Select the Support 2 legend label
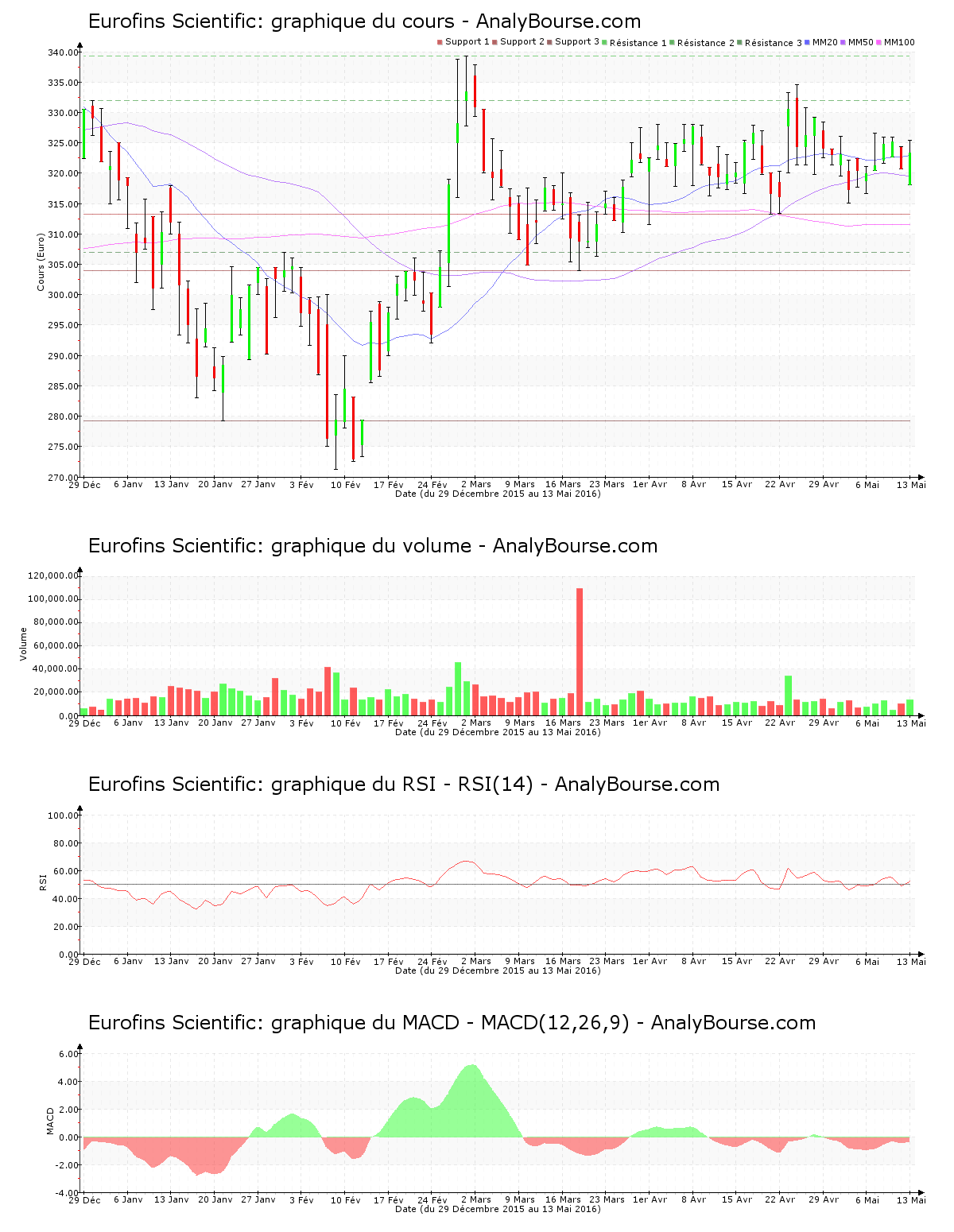 coord(522,42)
